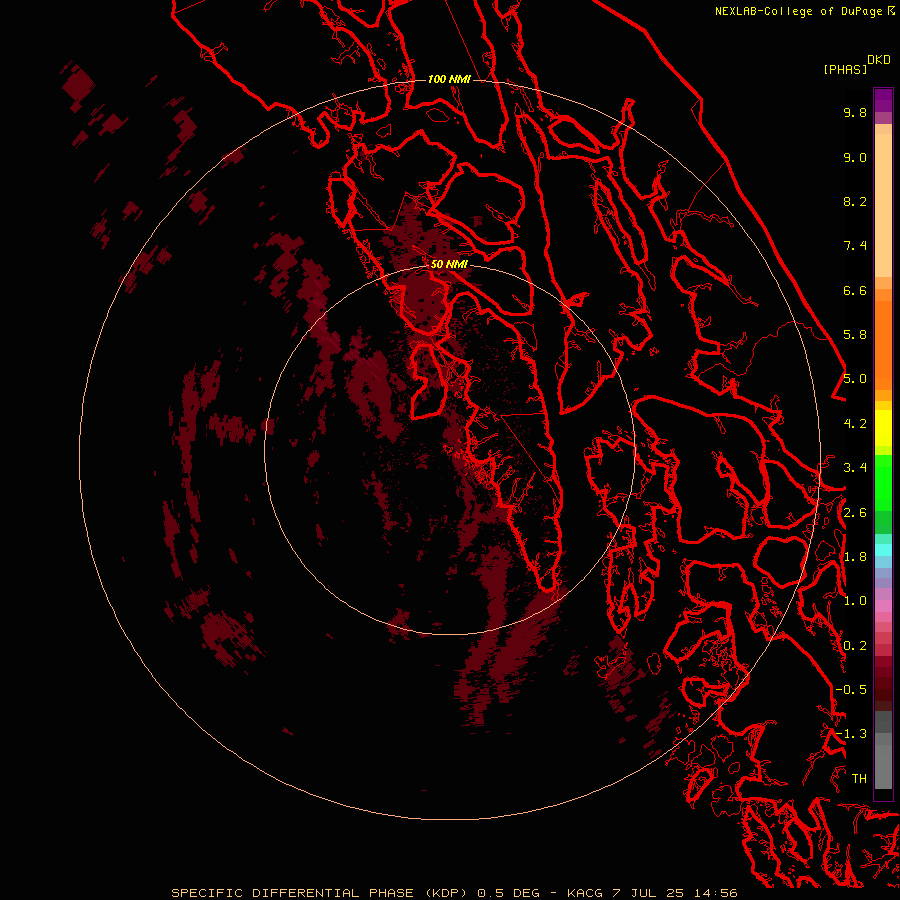
Task: Click the 8.2 scale value
Action: pyautogui.click(x=855, y=202)
